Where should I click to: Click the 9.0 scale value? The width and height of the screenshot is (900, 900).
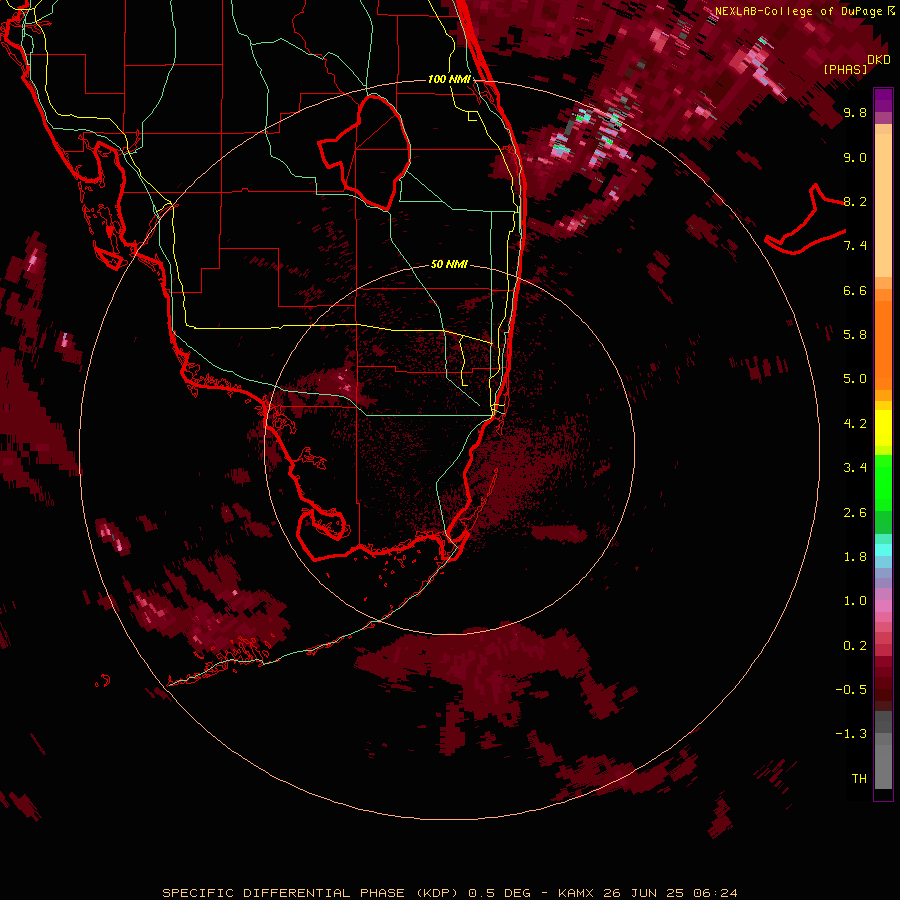[x=855, y=157]
